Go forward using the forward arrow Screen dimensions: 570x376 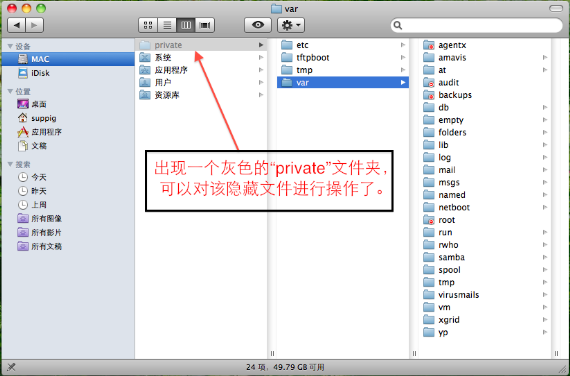coord(35,25)
